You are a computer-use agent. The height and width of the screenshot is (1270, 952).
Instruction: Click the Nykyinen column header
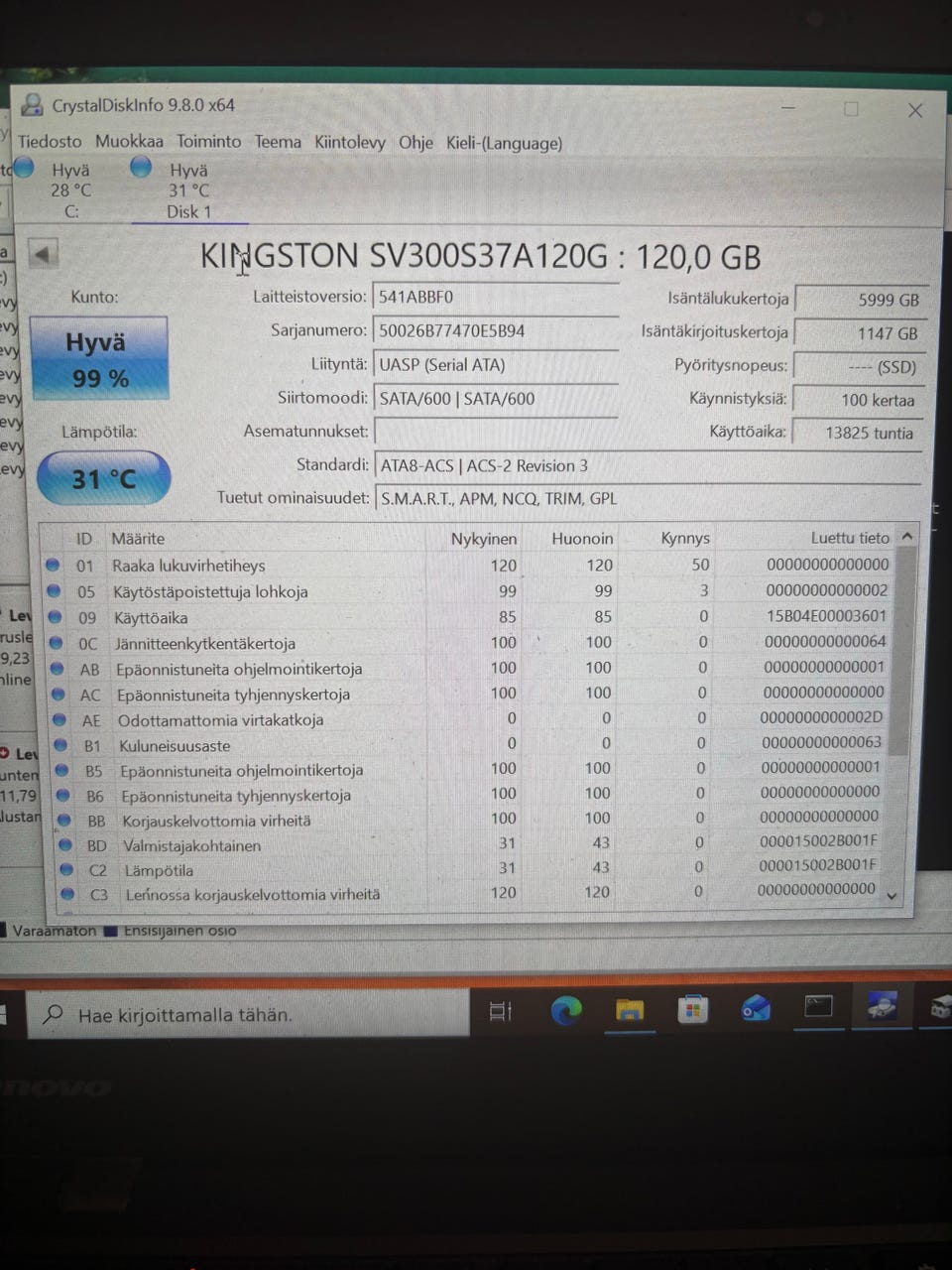click(484, 539)
